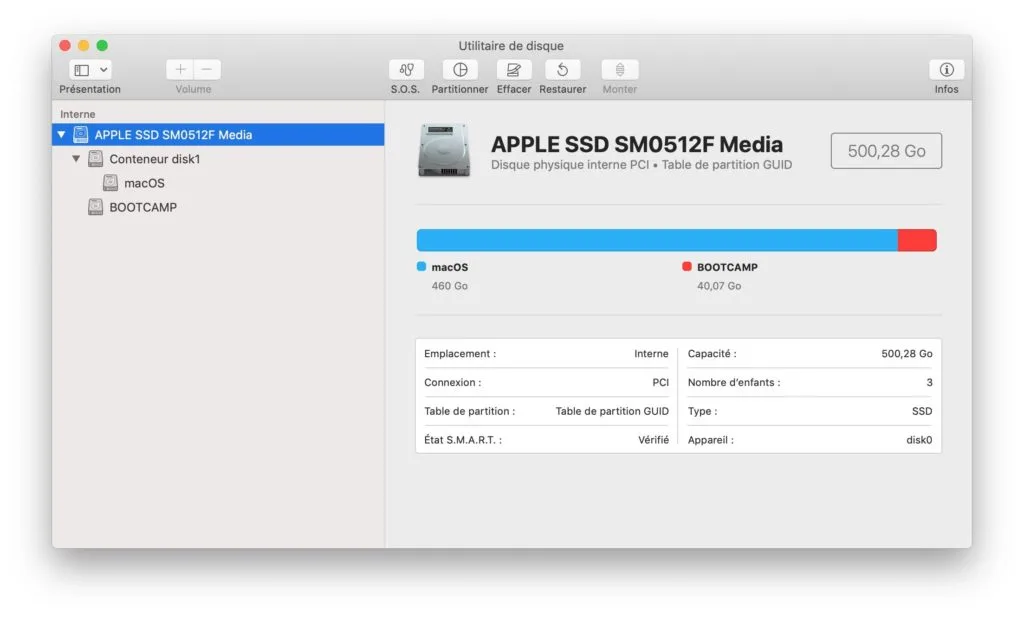
Task: Click the Emplacement value Interne
Action: (651, 353)
